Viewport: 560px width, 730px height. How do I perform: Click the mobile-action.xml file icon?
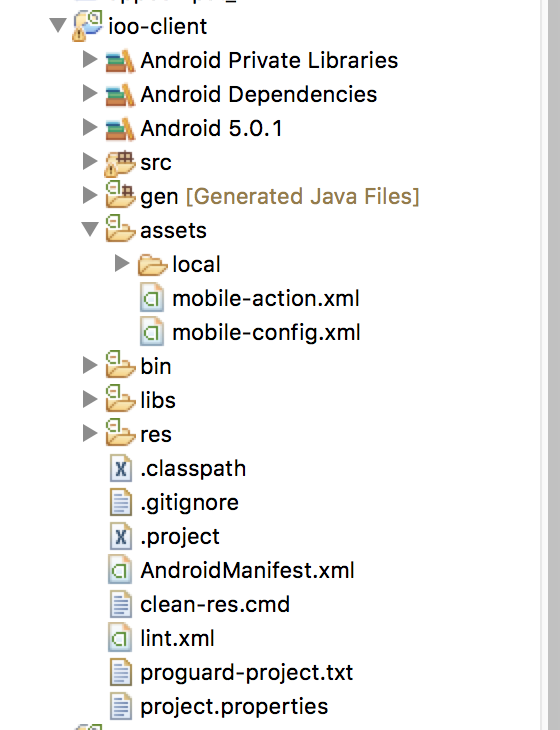152,298
